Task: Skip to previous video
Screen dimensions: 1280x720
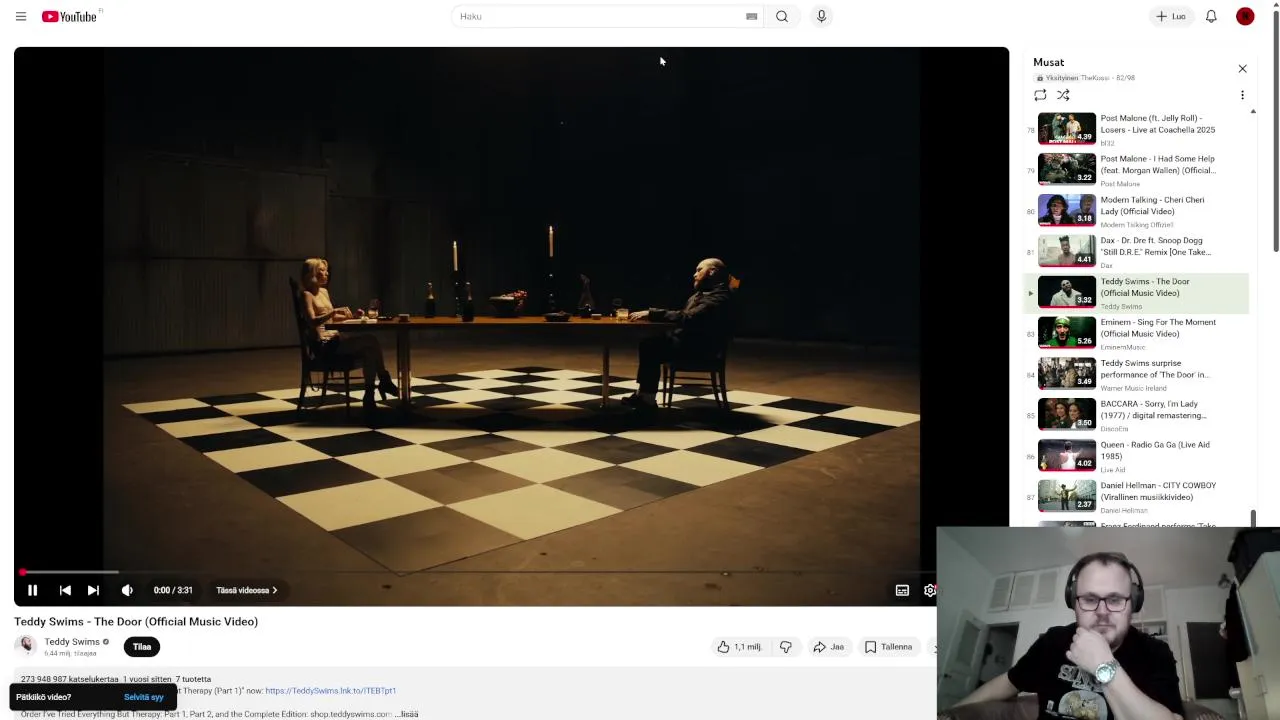Action: click(x=65, y=590)
